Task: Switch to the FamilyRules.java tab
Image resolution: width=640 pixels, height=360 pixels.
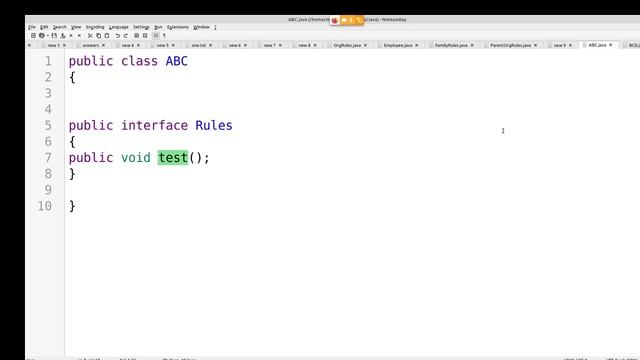Action: (x=451, y=45)
